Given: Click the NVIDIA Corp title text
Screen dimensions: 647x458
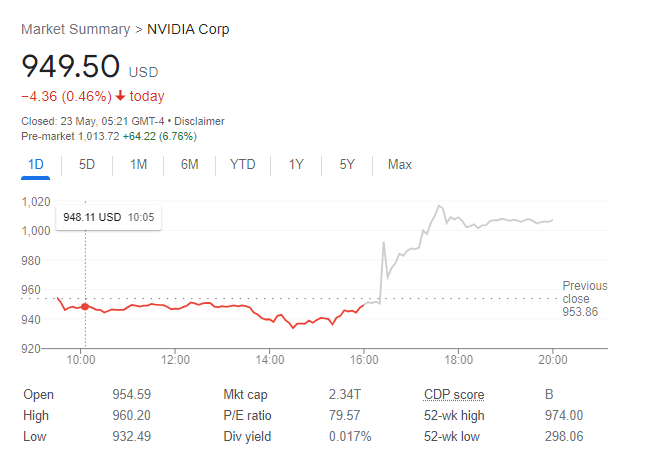Looking at the screenshot, I should click(x=188, y=29).
